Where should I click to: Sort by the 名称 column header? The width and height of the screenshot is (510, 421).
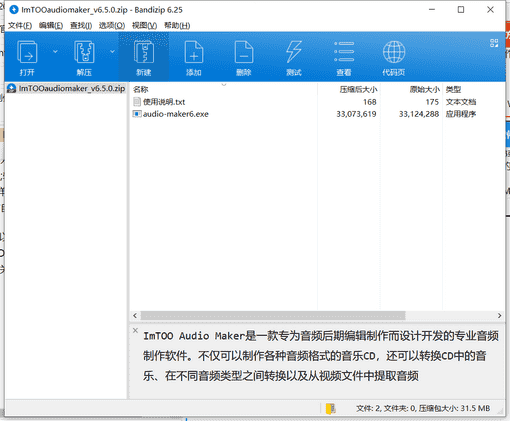click(x=140, y=89)
